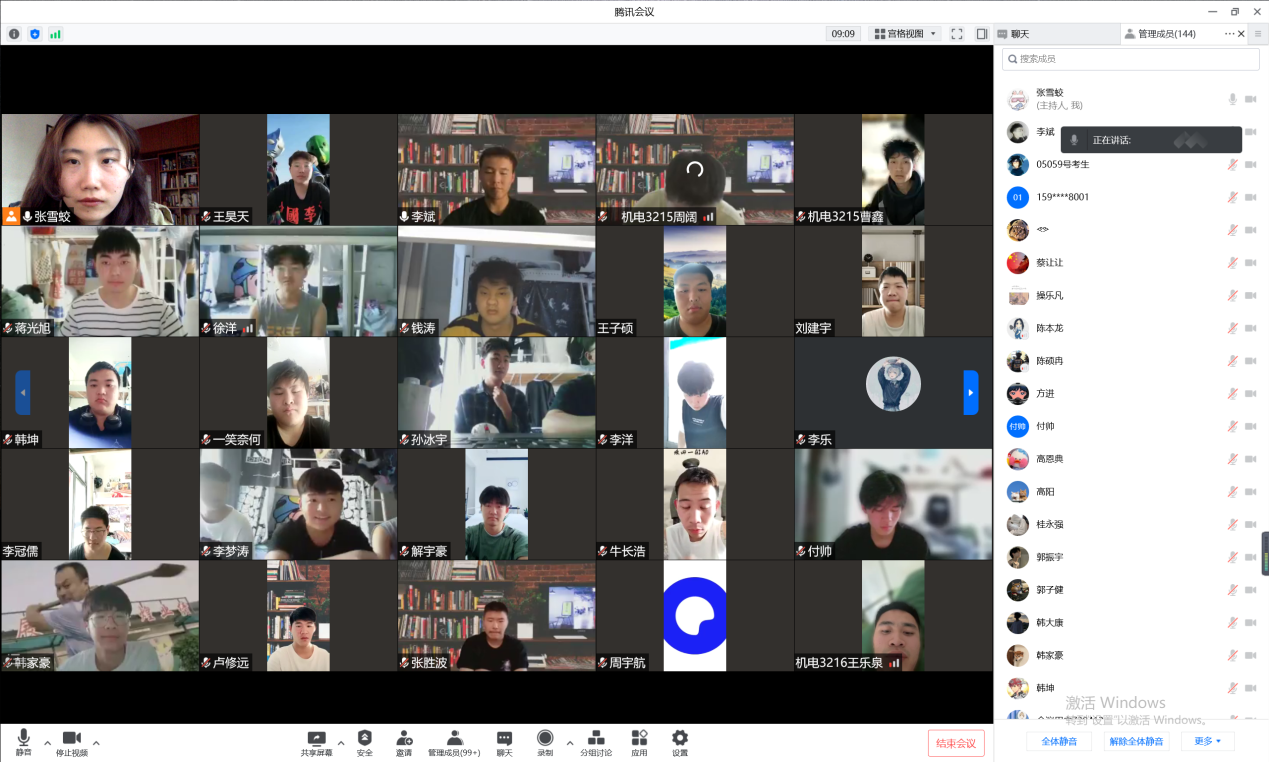Select 机电3216王乐泉 video tile
The width and height of the screenshot is (1269, 762).
point(893,616)
